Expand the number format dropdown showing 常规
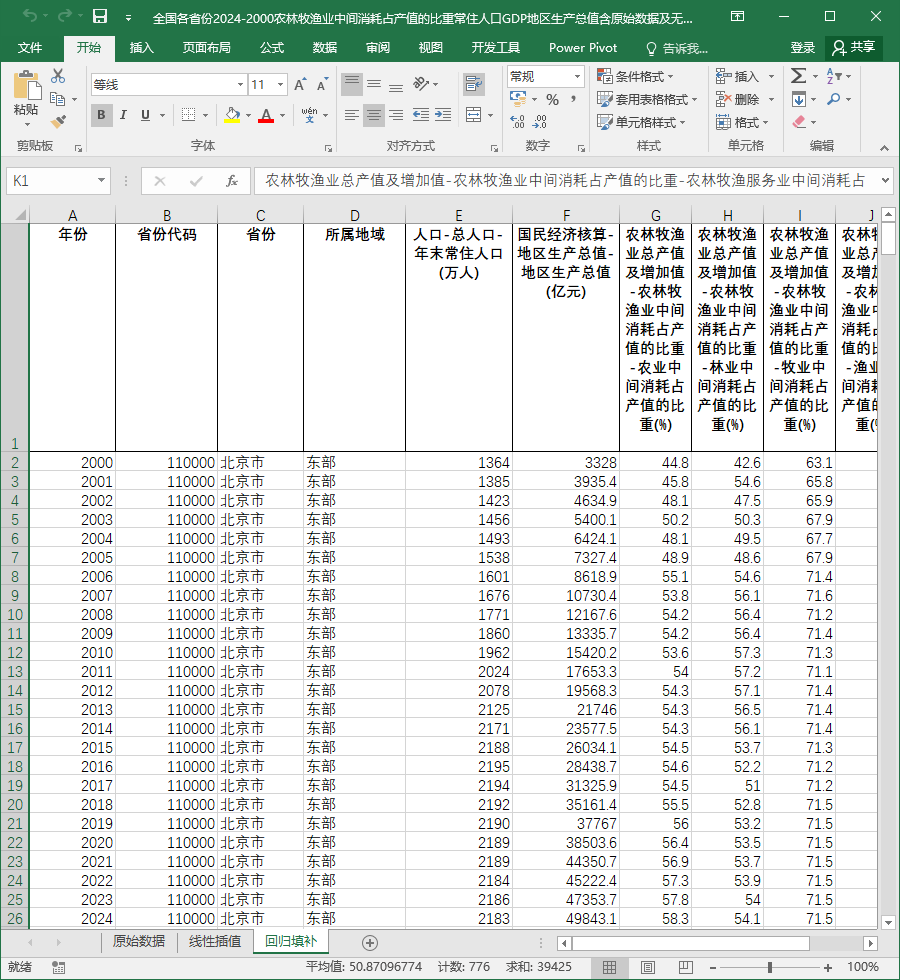 tap(578, 77)
